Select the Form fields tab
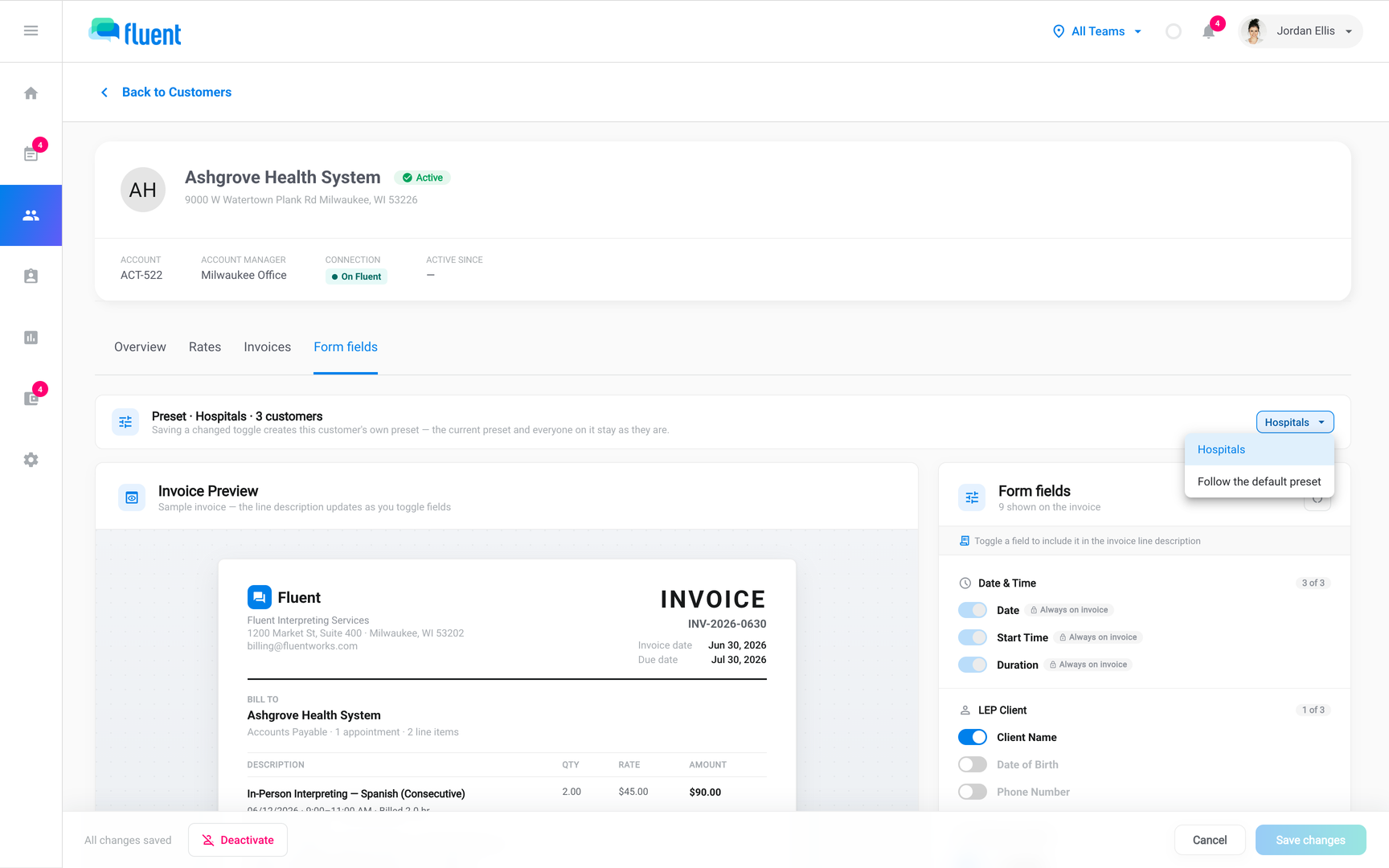1389x868 pixels. [x=346, y=347]
